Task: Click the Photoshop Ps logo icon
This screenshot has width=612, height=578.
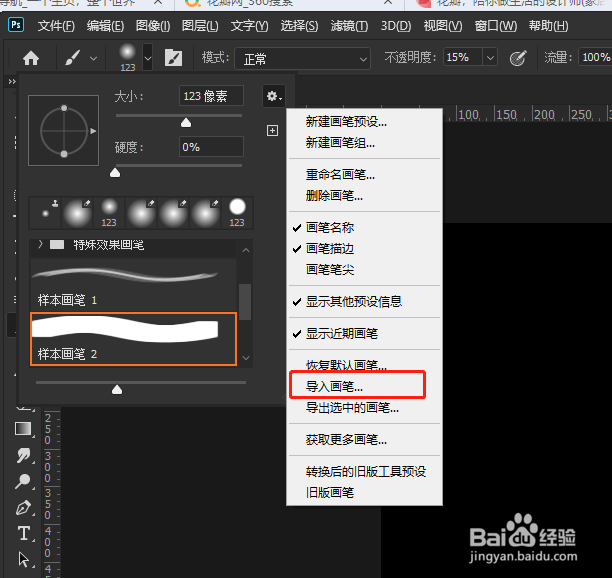Action: click(x=16, y=25)
